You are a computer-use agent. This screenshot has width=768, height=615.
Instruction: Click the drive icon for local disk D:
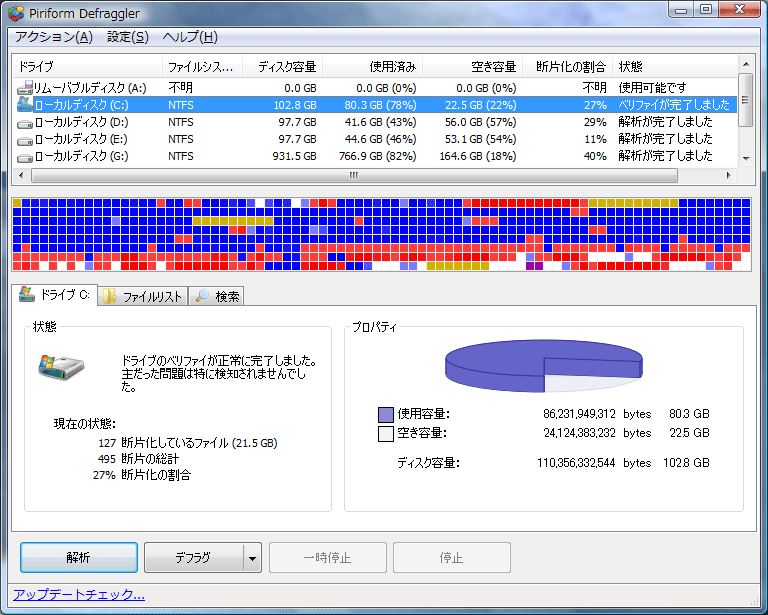(x=24, y=124)
